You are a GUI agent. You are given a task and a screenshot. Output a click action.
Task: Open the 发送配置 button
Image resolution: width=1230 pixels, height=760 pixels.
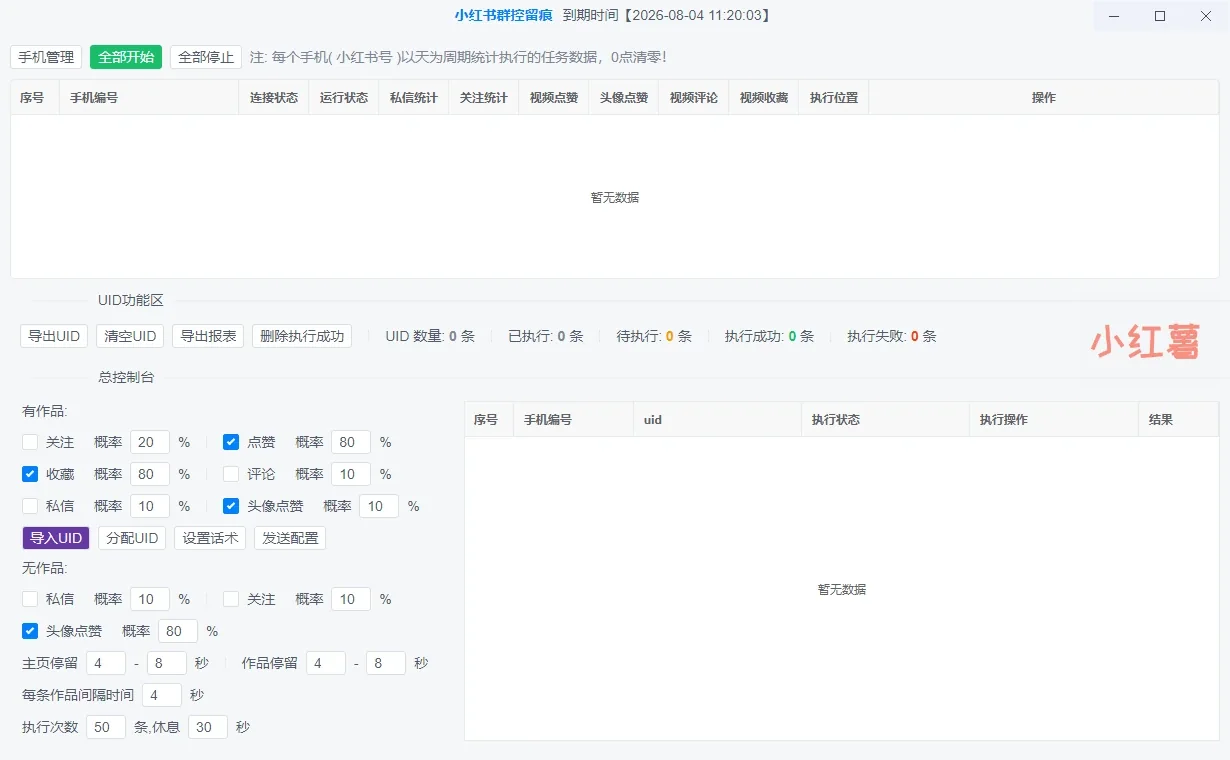[290, 538]
